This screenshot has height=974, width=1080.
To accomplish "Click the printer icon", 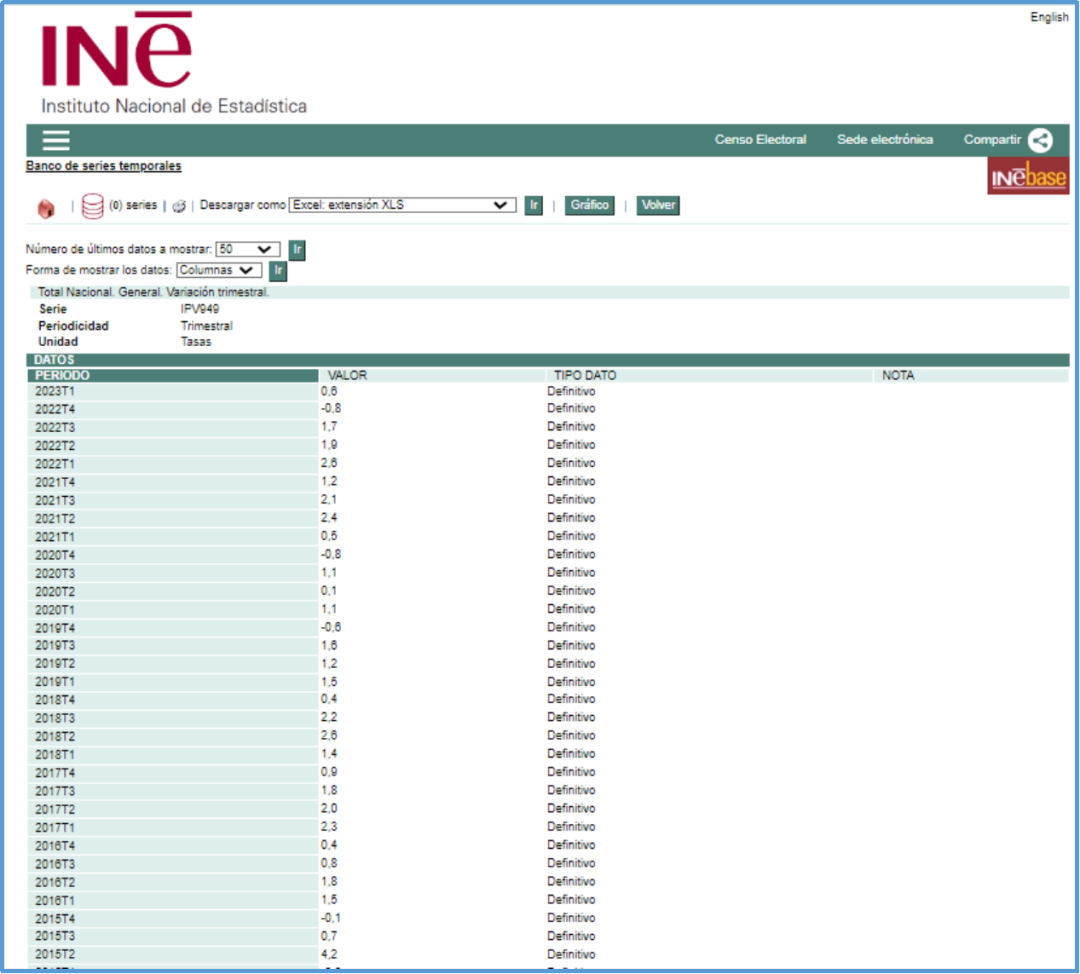I will [x=179, y=206].
